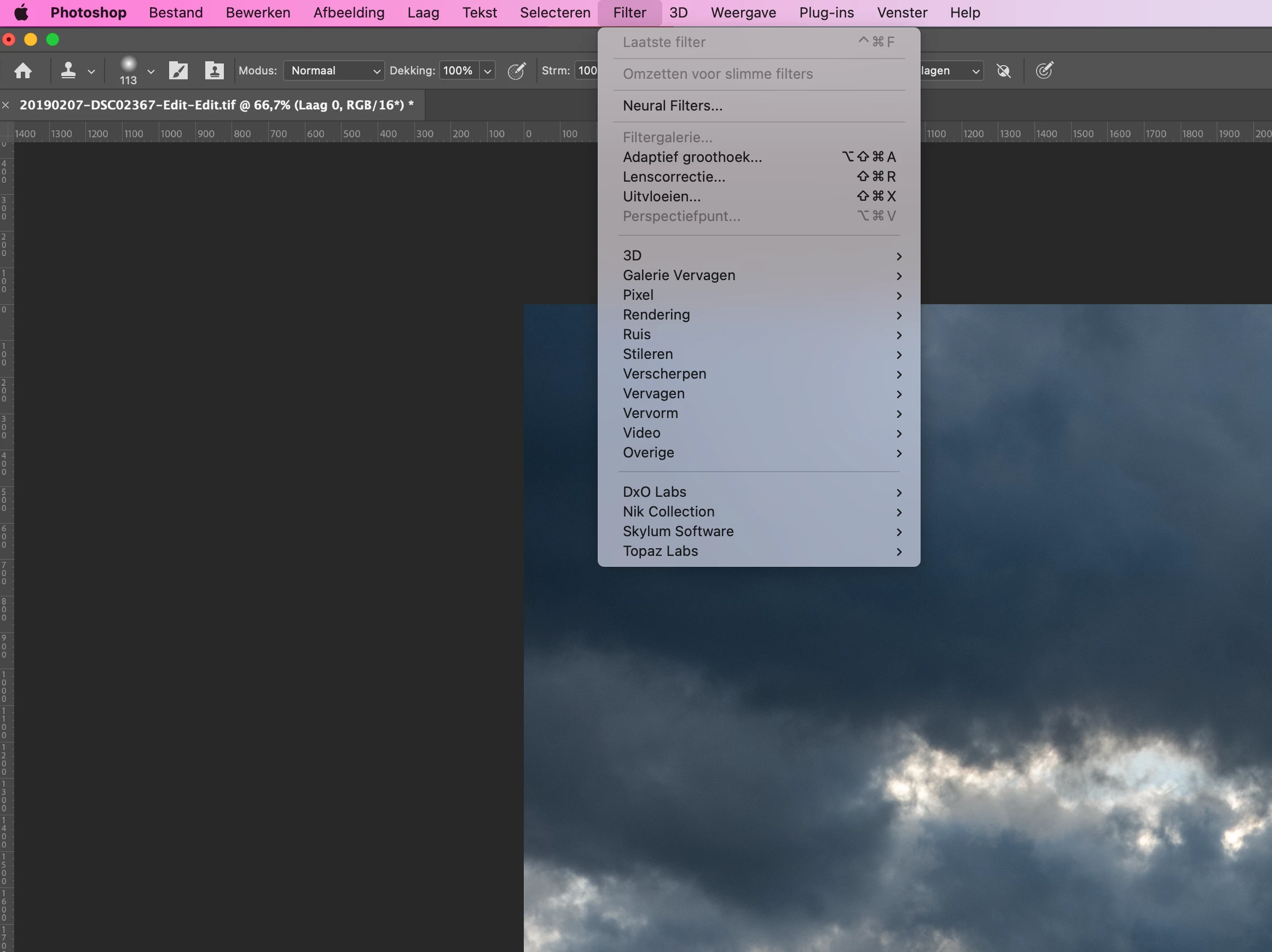Close the 20190207-DSC02367 document tab
The height and width of the screenshot is (952, 1272).
click(x=6, y=105)
